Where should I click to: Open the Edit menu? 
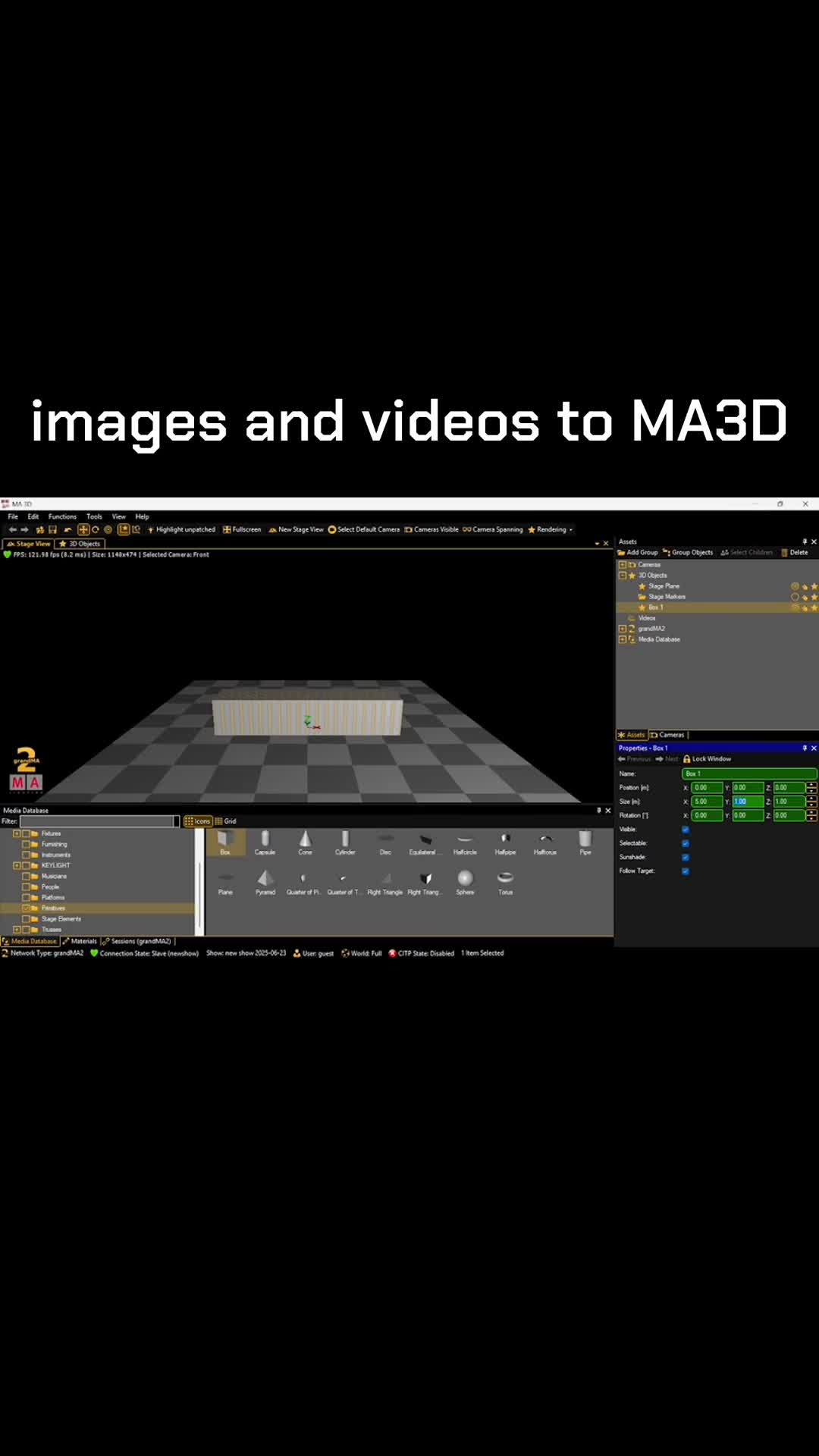33,516
